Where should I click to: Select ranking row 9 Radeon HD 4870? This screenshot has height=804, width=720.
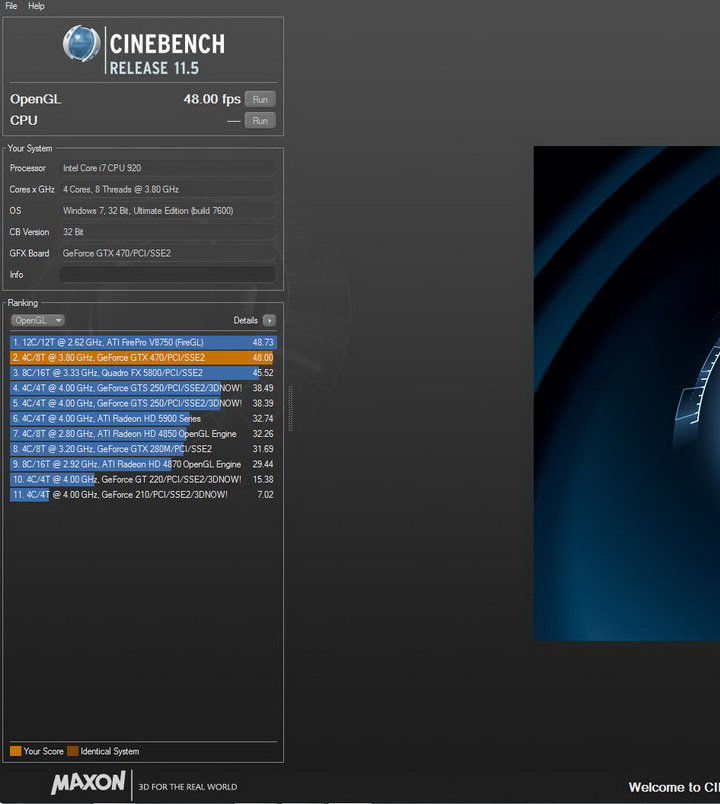[x=143, y=464]
